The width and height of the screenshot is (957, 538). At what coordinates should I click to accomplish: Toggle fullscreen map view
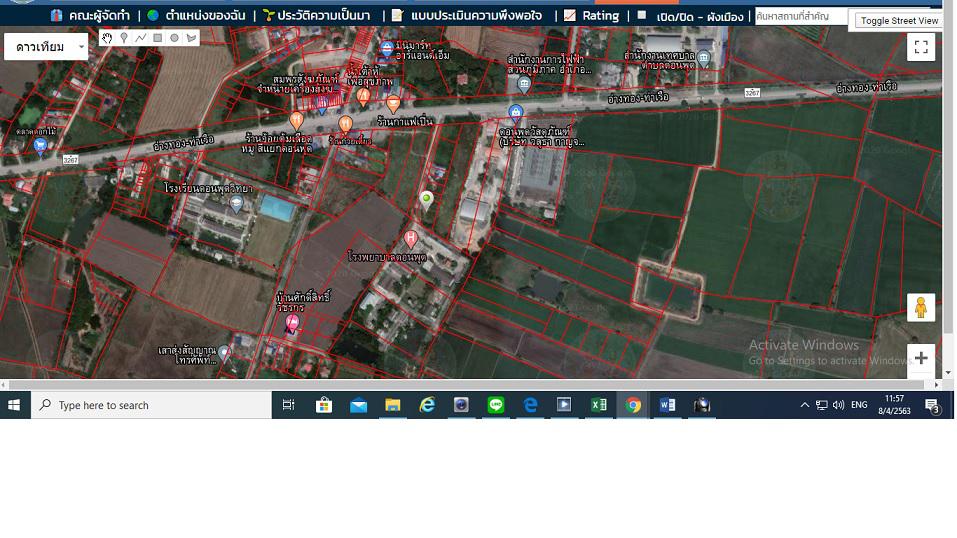point(921,47)
